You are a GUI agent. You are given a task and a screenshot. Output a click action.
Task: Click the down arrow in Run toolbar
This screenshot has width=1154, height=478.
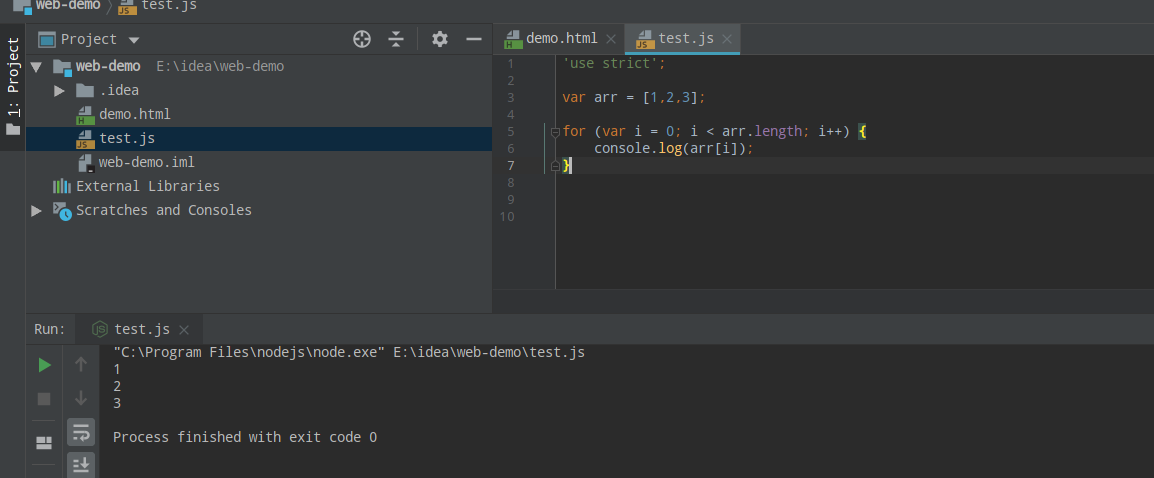[81, 398]
